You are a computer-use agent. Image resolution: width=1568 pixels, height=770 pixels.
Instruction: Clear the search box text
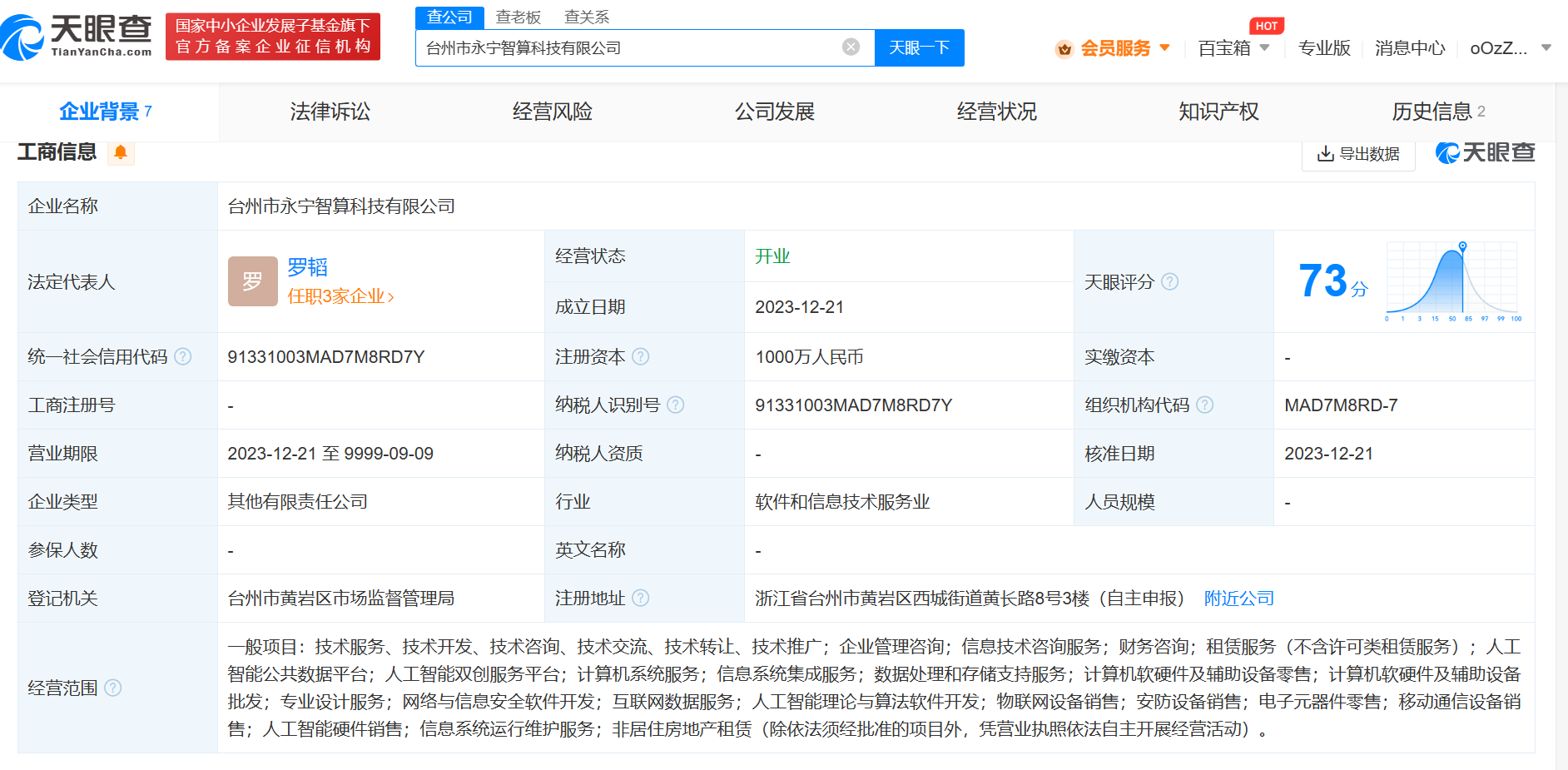pyautogui.click(x=851, y=47)
